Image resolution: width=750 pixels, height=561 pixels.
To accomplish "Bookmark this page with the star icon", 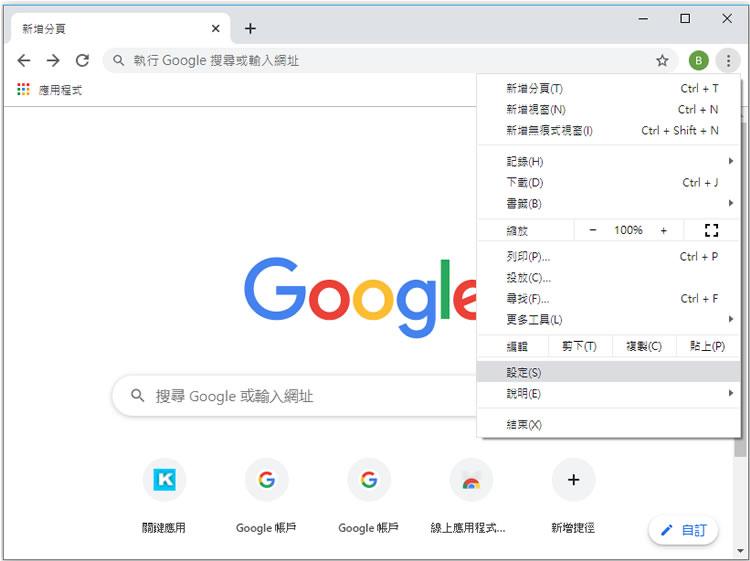I will [662, 60].
